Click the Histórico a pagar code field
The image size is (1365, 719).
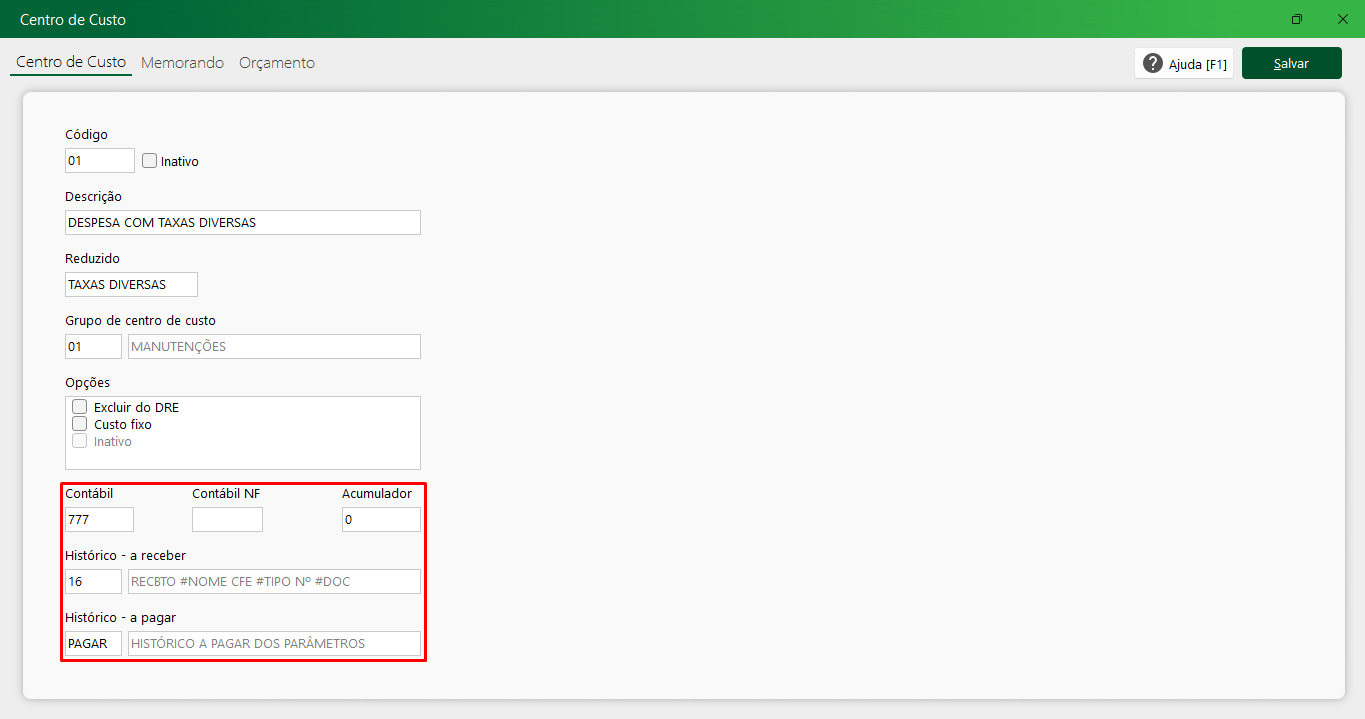(x=93, y=643)
